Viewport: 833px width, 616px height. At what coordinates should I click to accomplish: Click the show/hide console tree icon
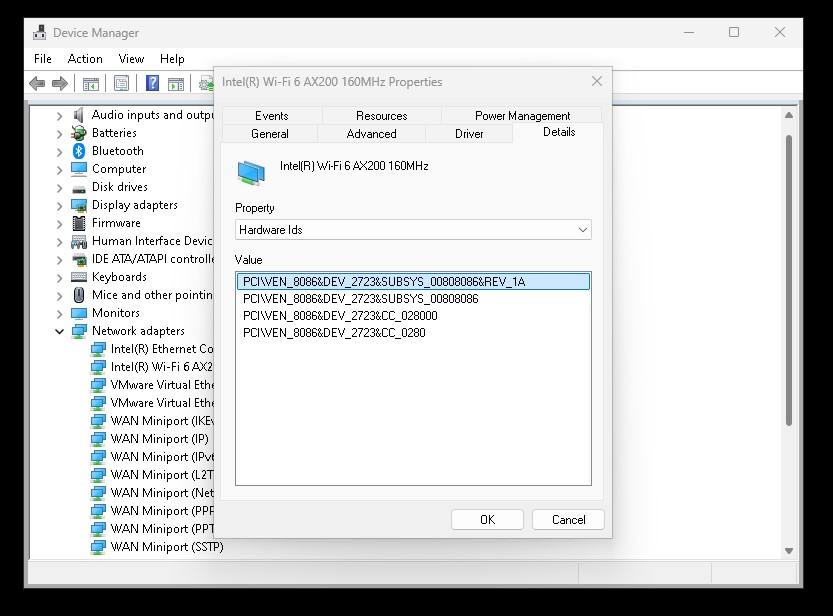(x=91, y=83)
